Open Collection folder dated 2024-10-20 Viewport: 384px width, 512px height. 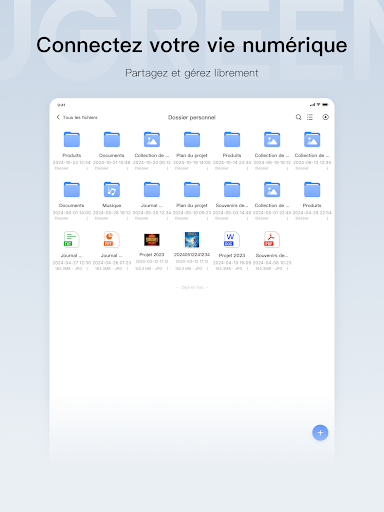pos(152,140)
